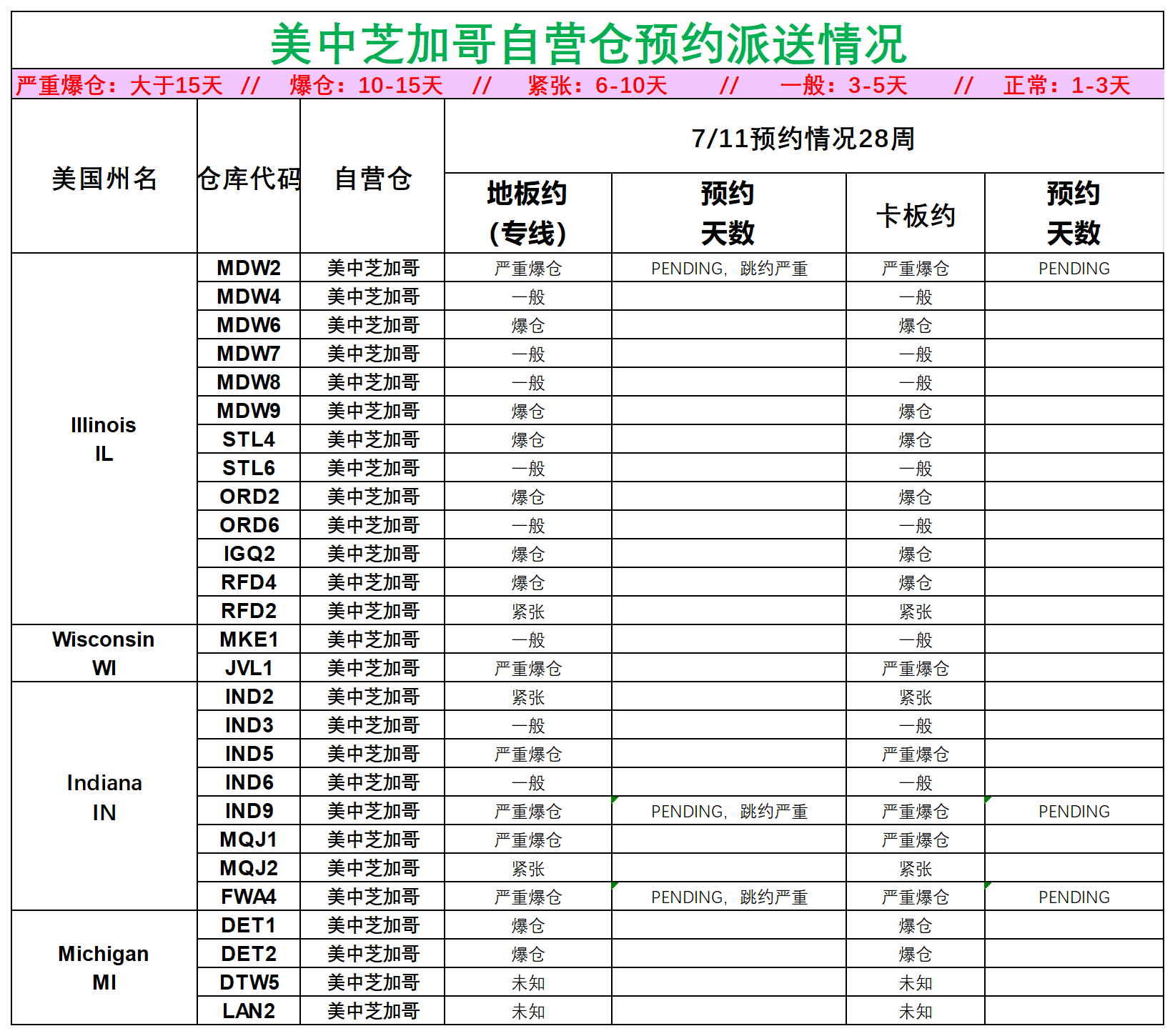Click the PENDING，跳约严重 cell for MDW2
The height and width of the screenshot is (1036, 1175).
pos(729,267)
